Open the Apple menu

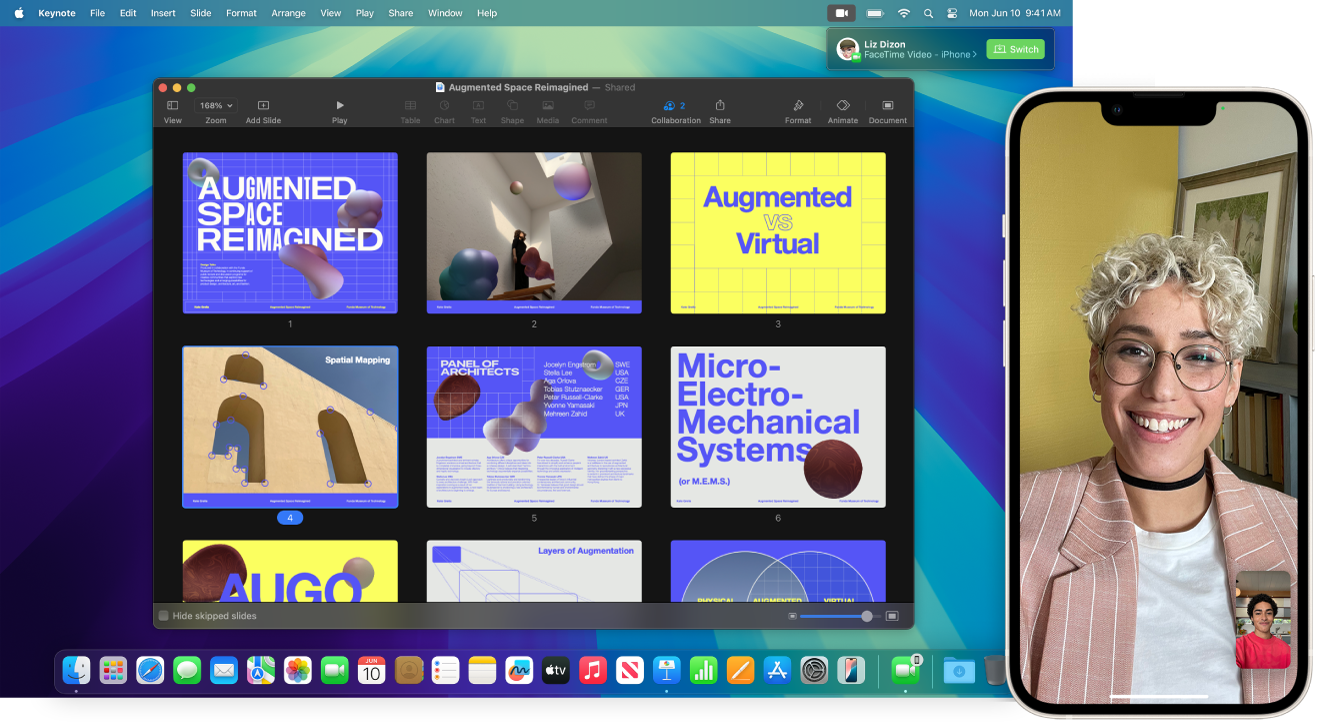tap(18, 12)
